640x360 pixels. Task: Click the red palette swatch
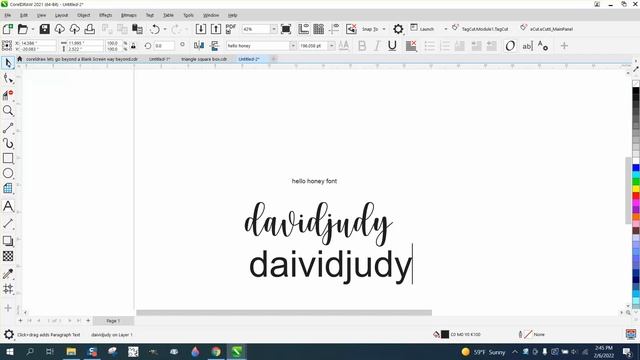(636, 196)
